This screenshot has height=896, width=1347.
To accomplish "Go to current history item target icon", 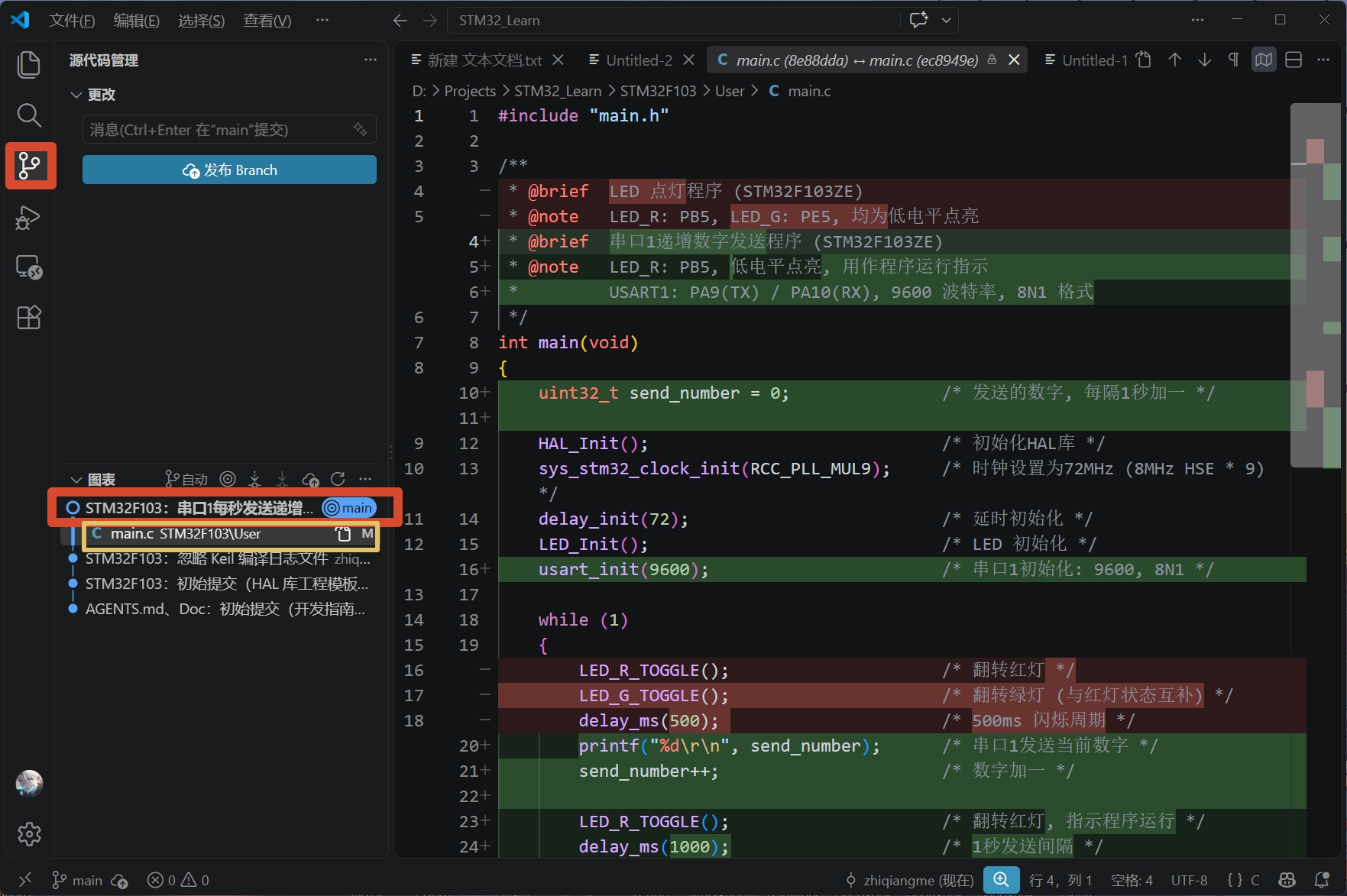I will (x=228, y=479).
